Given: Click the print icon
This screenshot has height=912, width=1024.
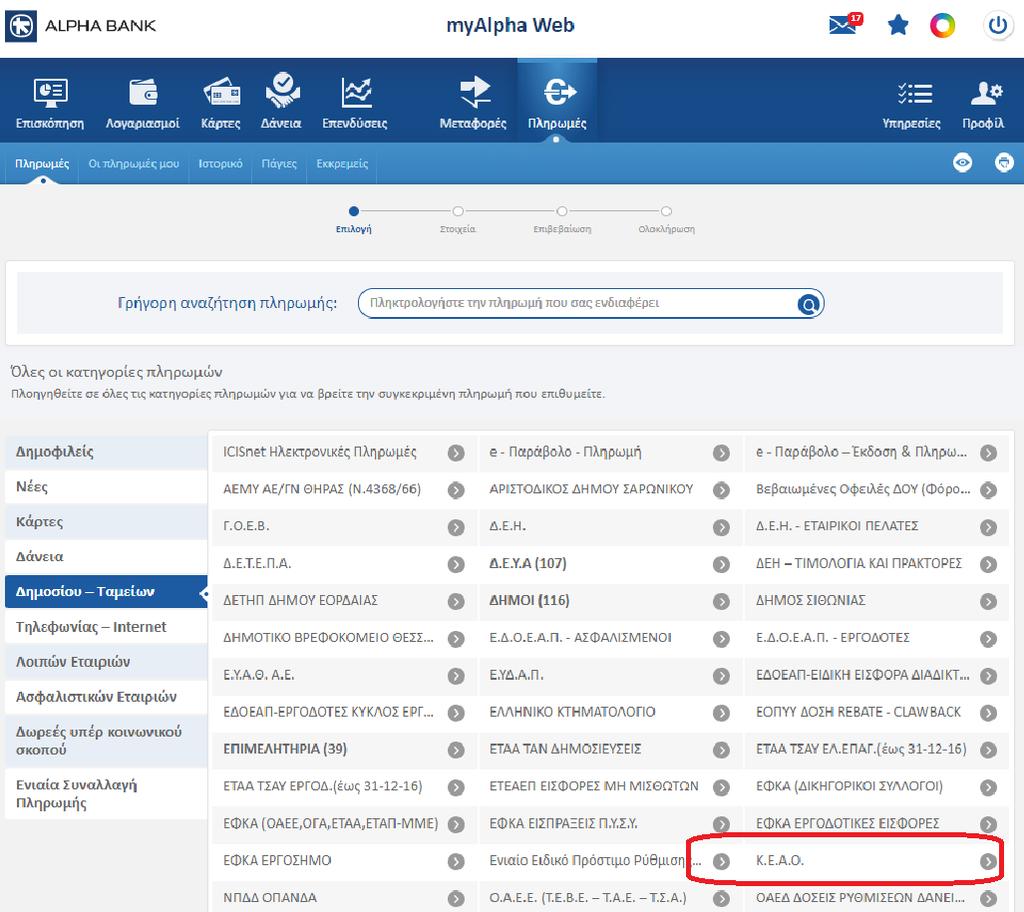Looking at the screenshot, I should click(1004, 162).
